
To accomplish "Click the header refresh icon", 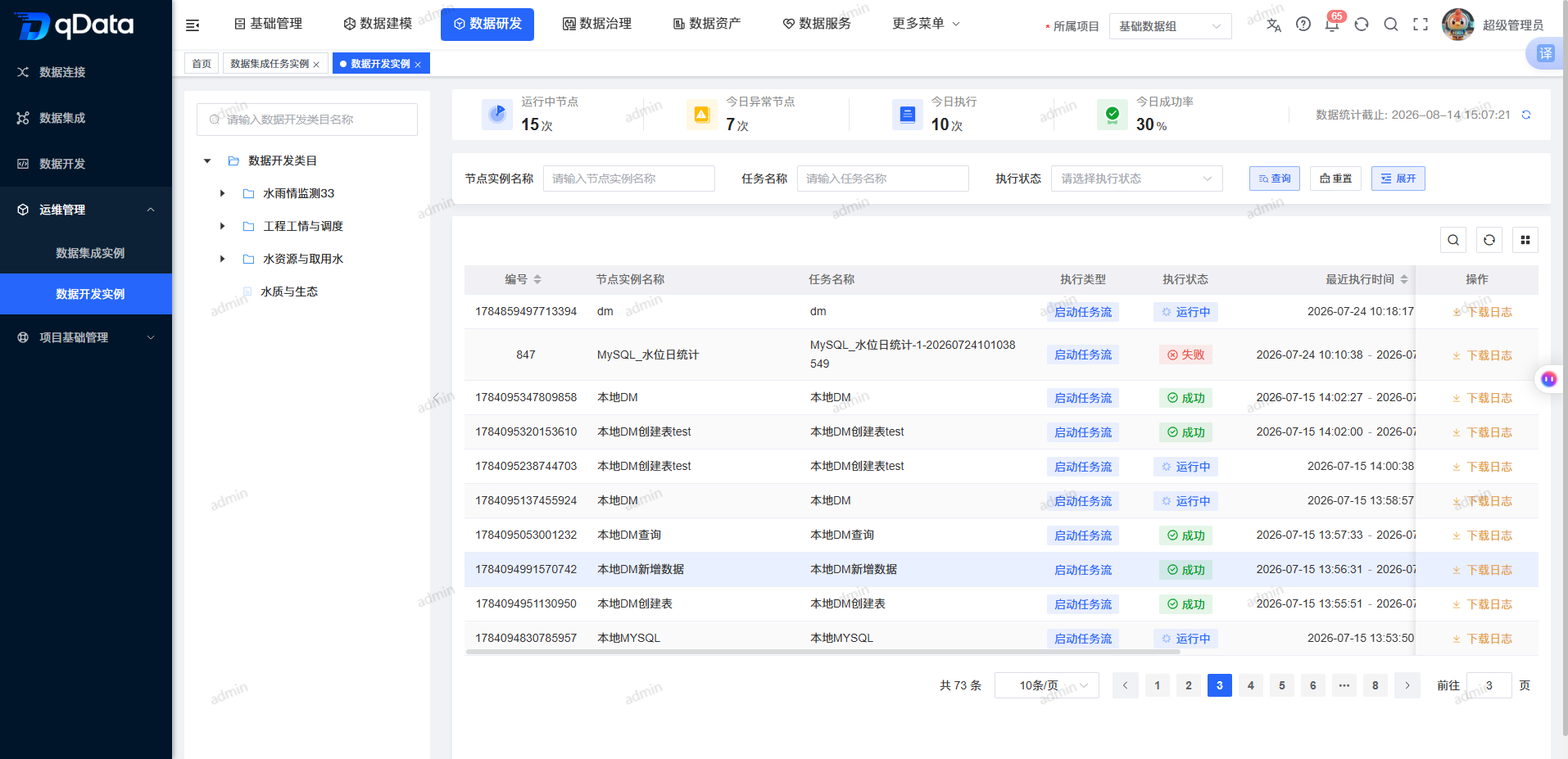I will [1362, 25].
